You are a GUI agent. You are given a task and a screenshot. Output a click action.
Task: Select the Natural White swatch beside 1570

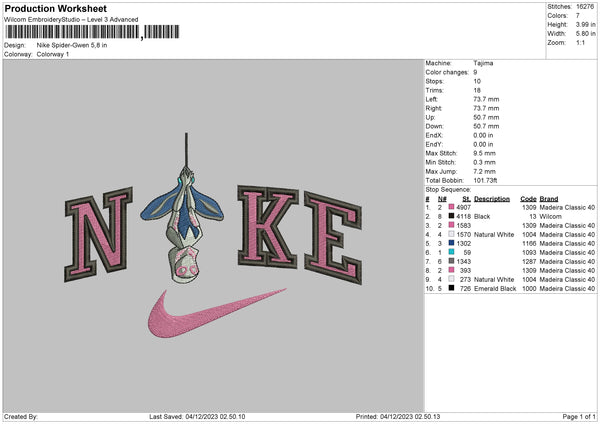(452, 234)
